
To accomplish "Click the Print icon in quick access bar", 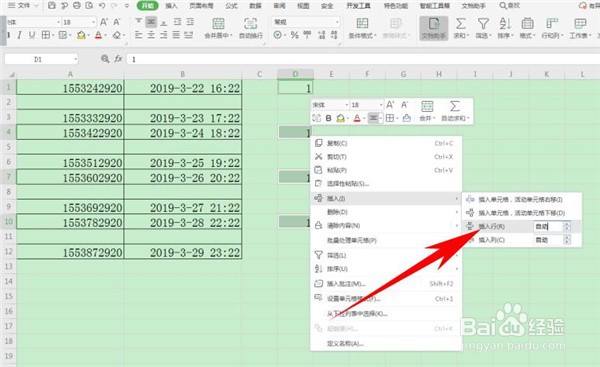I will pyautogui.click(x=77, y=5).
